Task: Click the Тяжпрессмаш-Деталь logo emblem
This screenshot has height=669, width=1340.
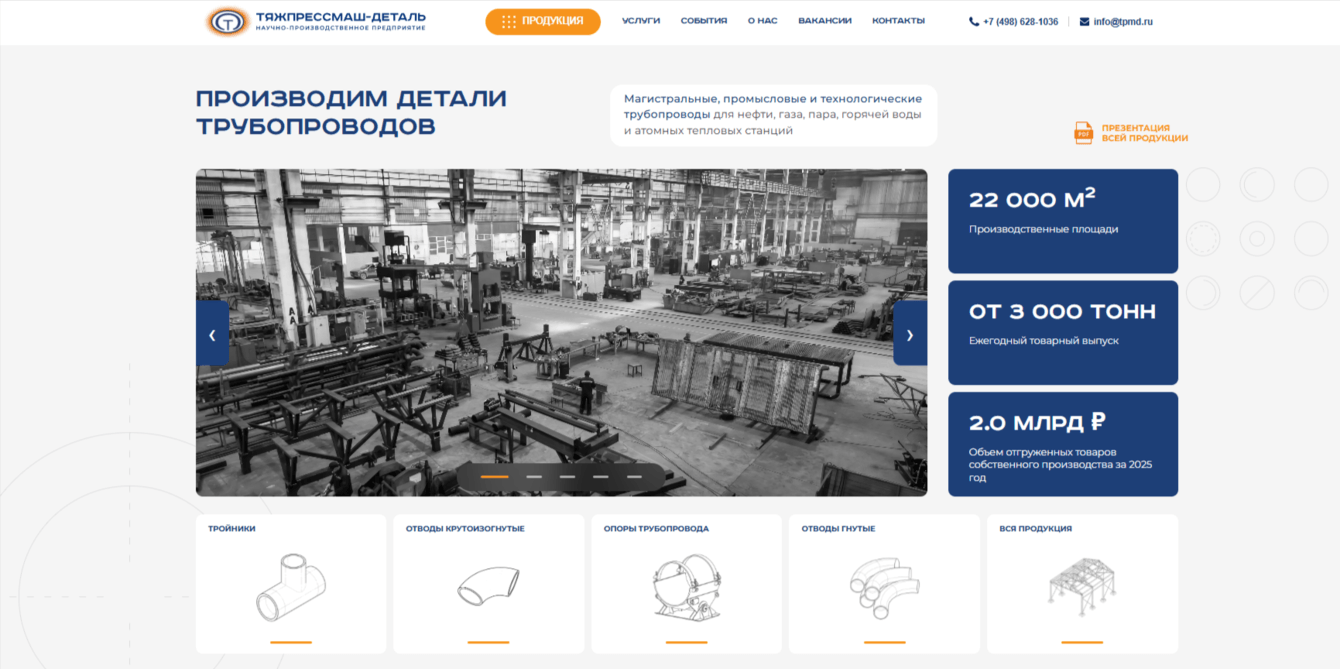Action: click(x=227, y=21)
